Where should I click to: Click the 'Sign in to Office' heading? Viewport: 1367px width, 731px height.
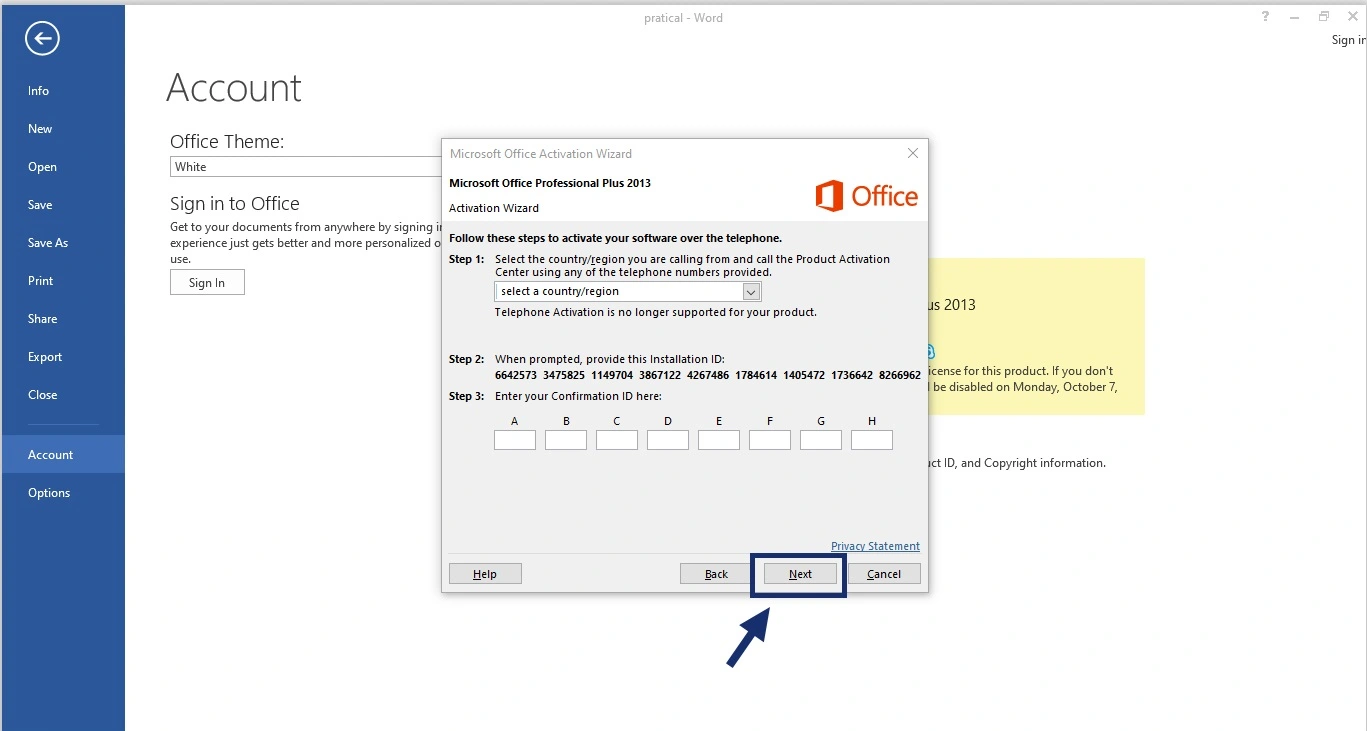click(x=235, y=204)
